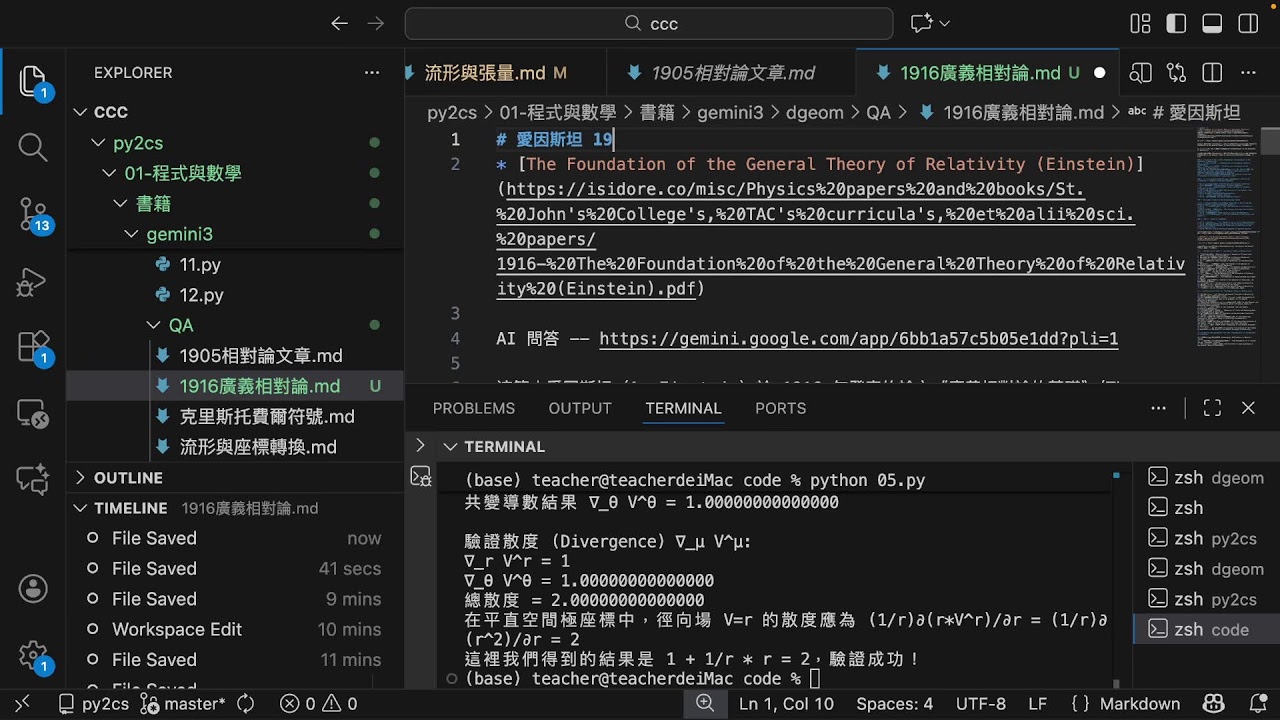The height and width of the screenshot is (720, 1280).
Task: Synchronize changes icon in the status bar
Action: tap(246, 704)
